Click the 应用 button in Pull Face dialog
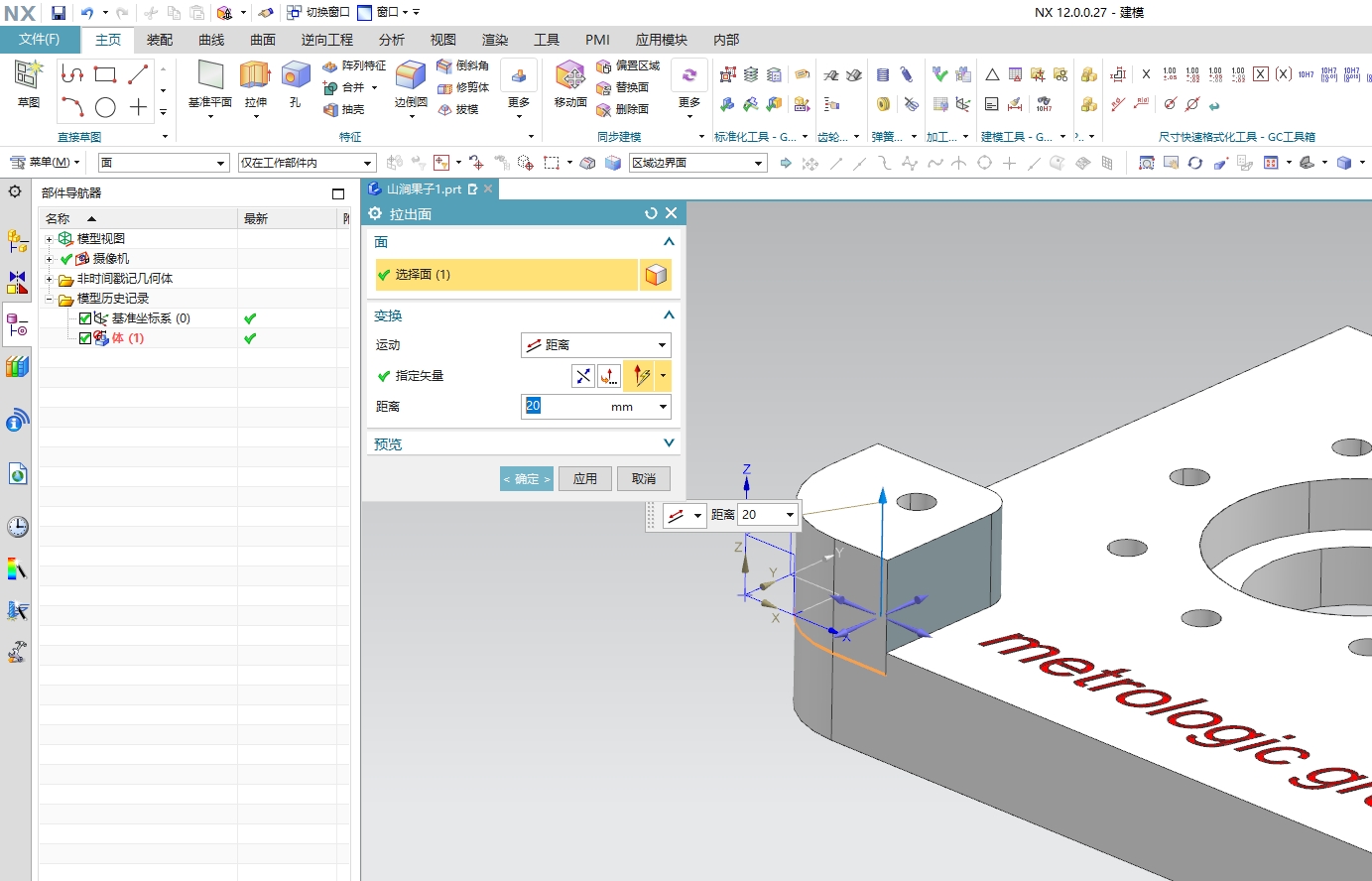Screen dimensions: 1372x881 pyautogui.click(x=584, y=478)
